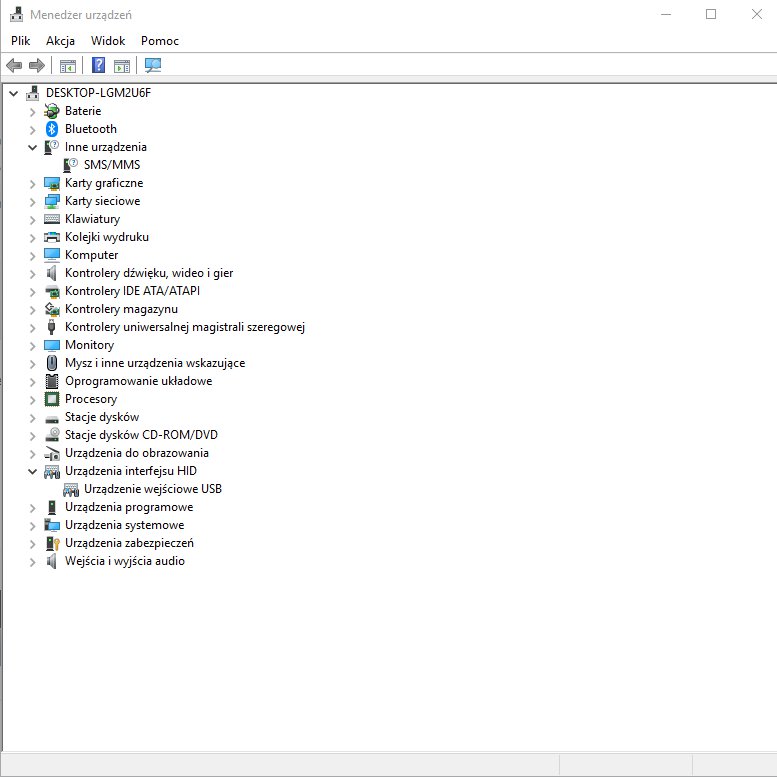Maximize the Menedżer urządzeń window

coord(711,14)
